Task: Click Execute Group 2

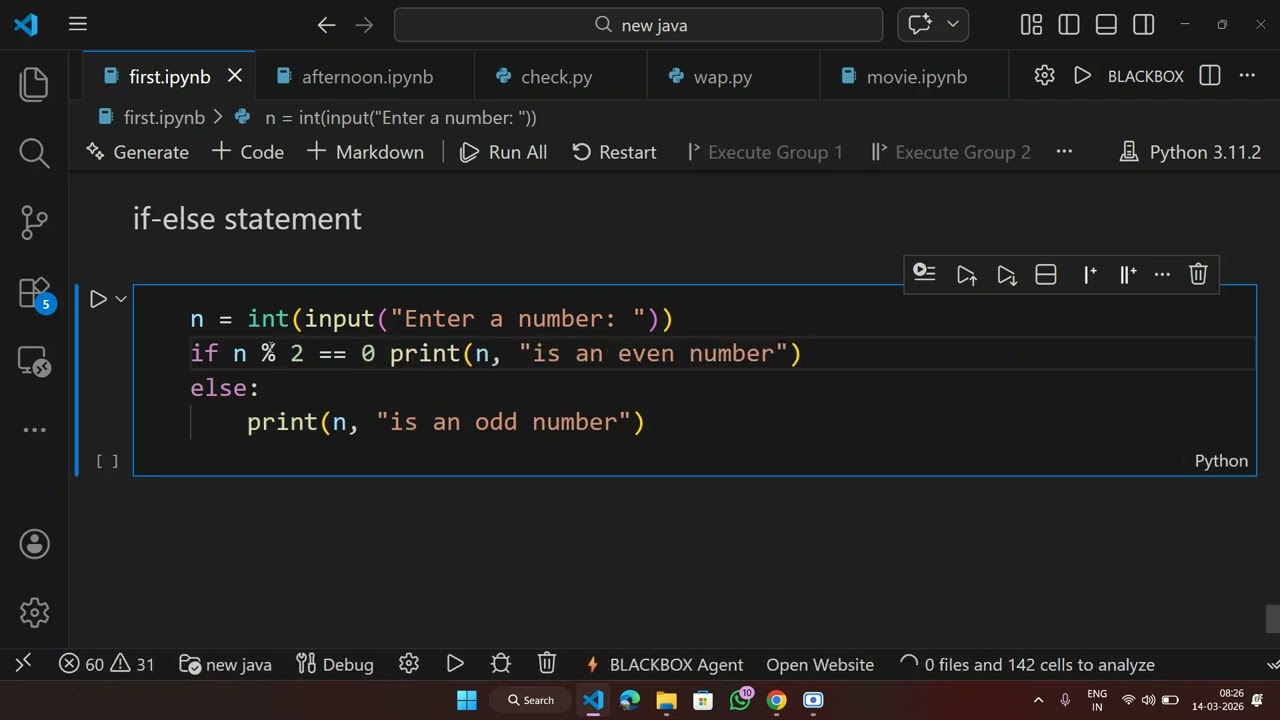Action: tap(950, 152)
